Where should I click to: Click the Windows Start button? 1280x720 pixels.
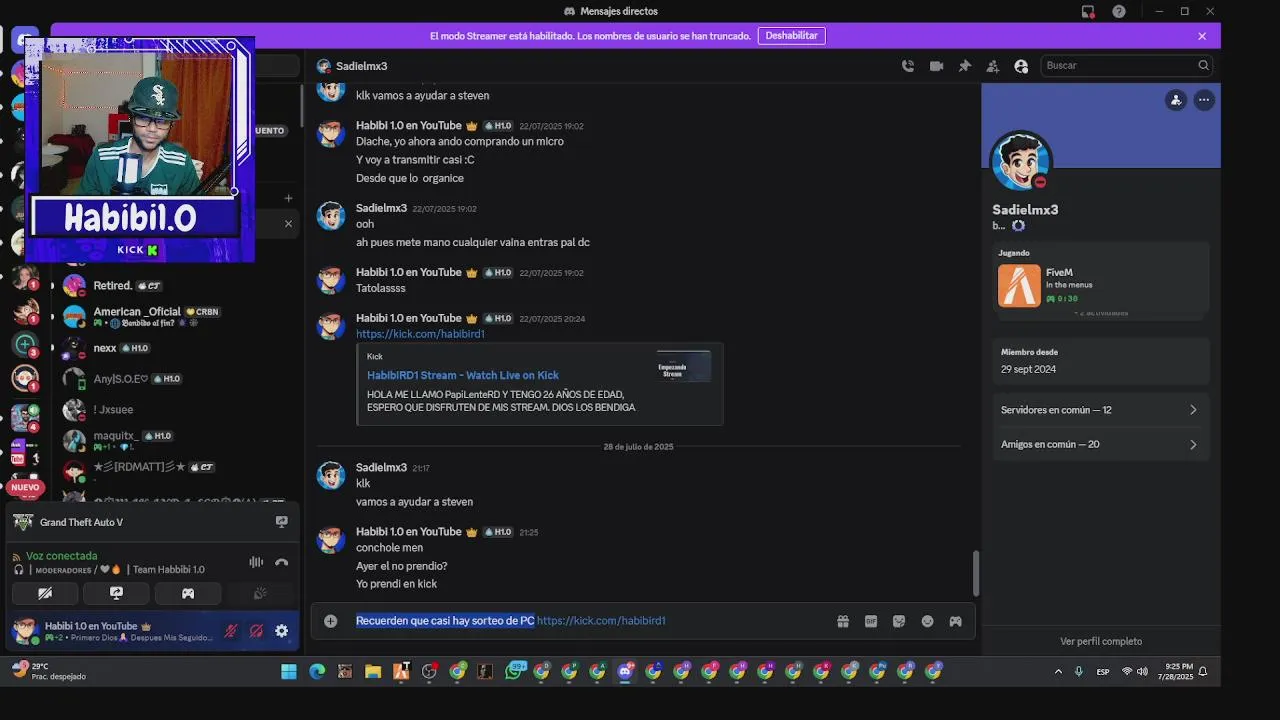[288, 672]
